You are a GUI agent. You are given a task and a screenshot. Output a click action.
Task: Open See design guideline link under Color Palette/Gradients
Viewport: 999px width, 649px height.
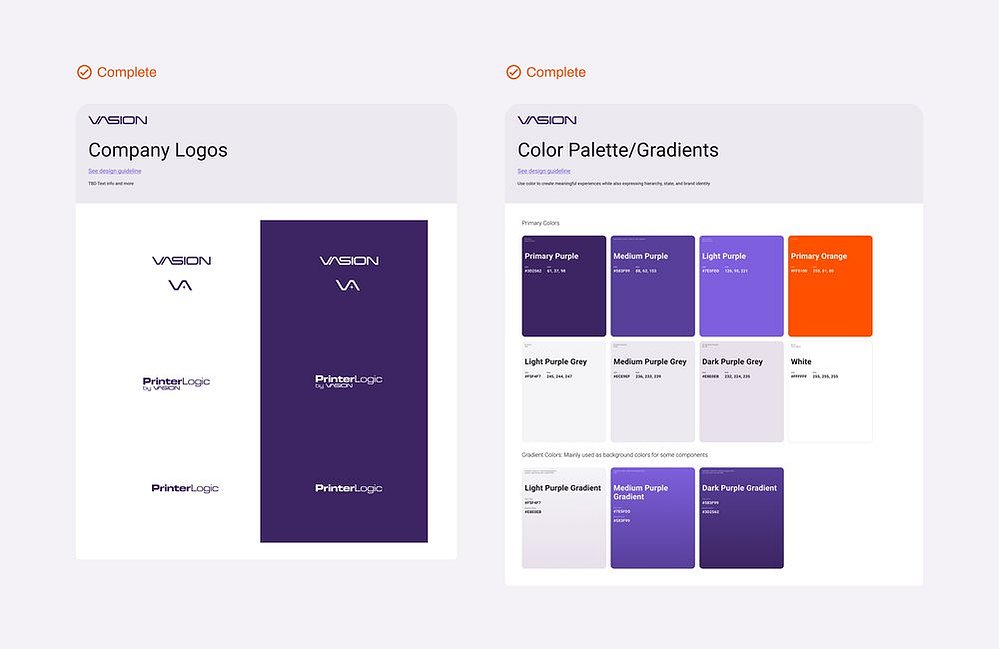[x=544, y=171]
